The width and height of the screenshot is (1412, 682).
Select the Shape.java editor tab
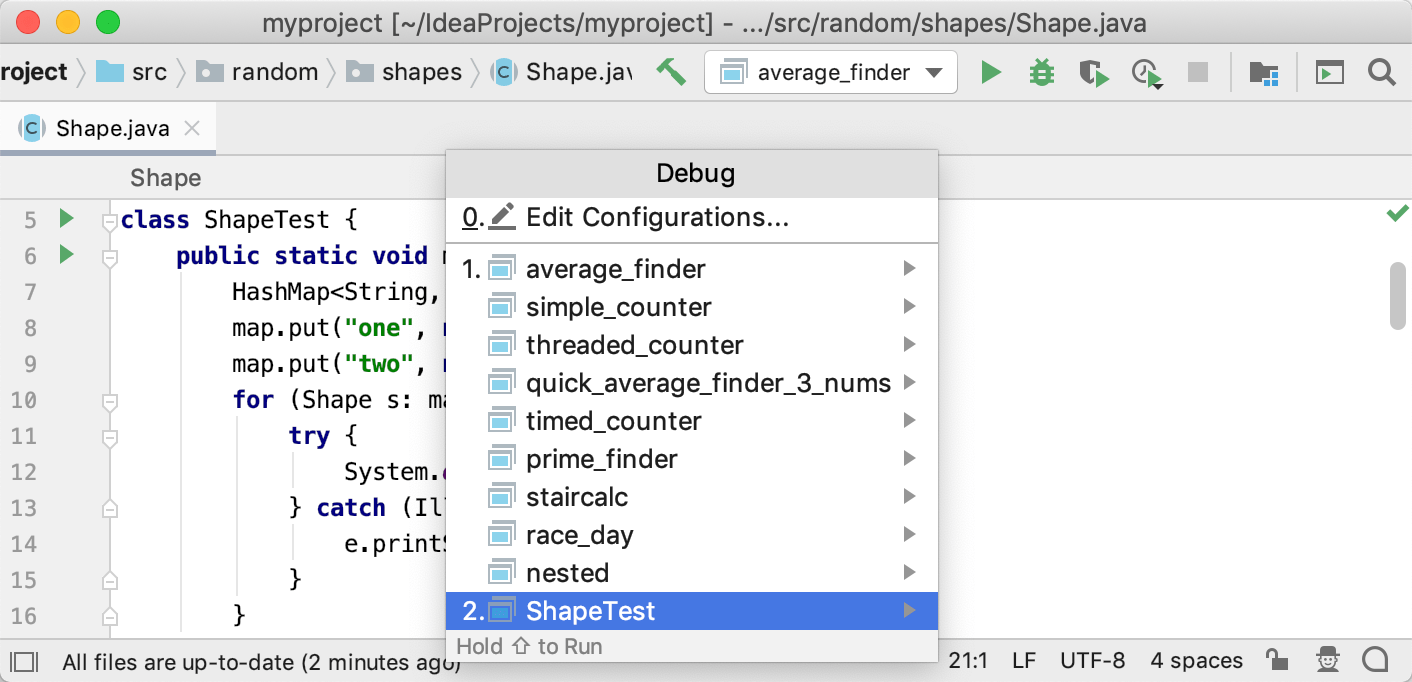(x=108, y=128)
